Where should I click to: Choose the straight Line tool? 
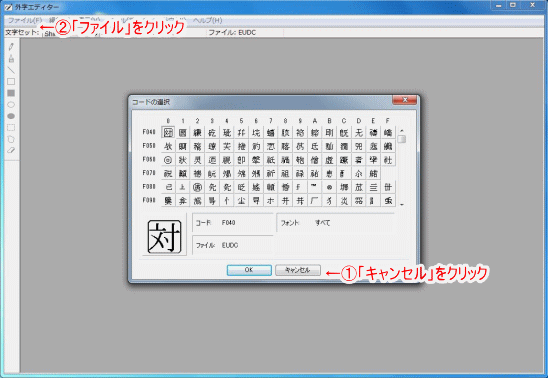coord(11,70)
